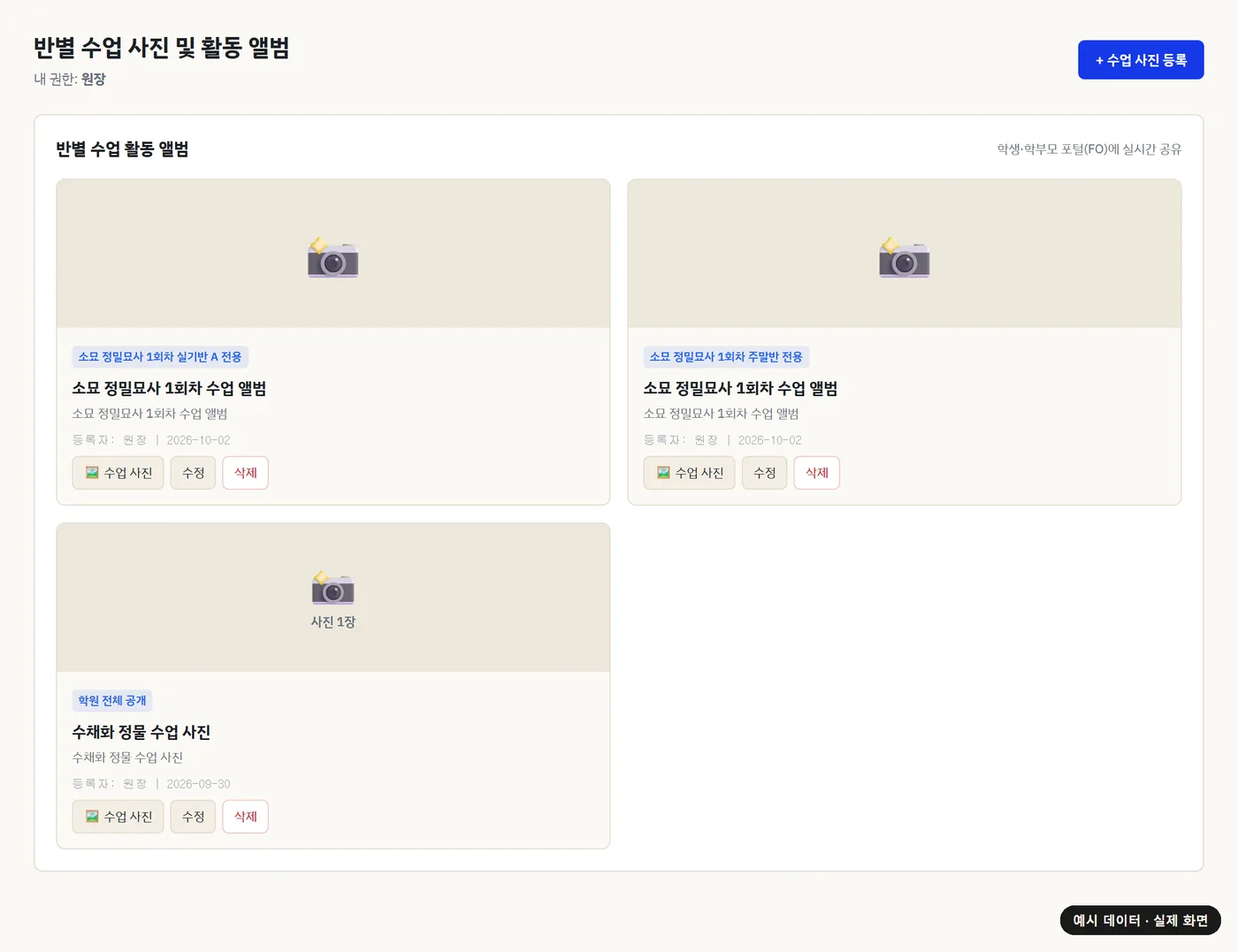Open 수업 사진 for the 수채화 정물 album
Screen dimensions: 1238x952
pos(118,817)
